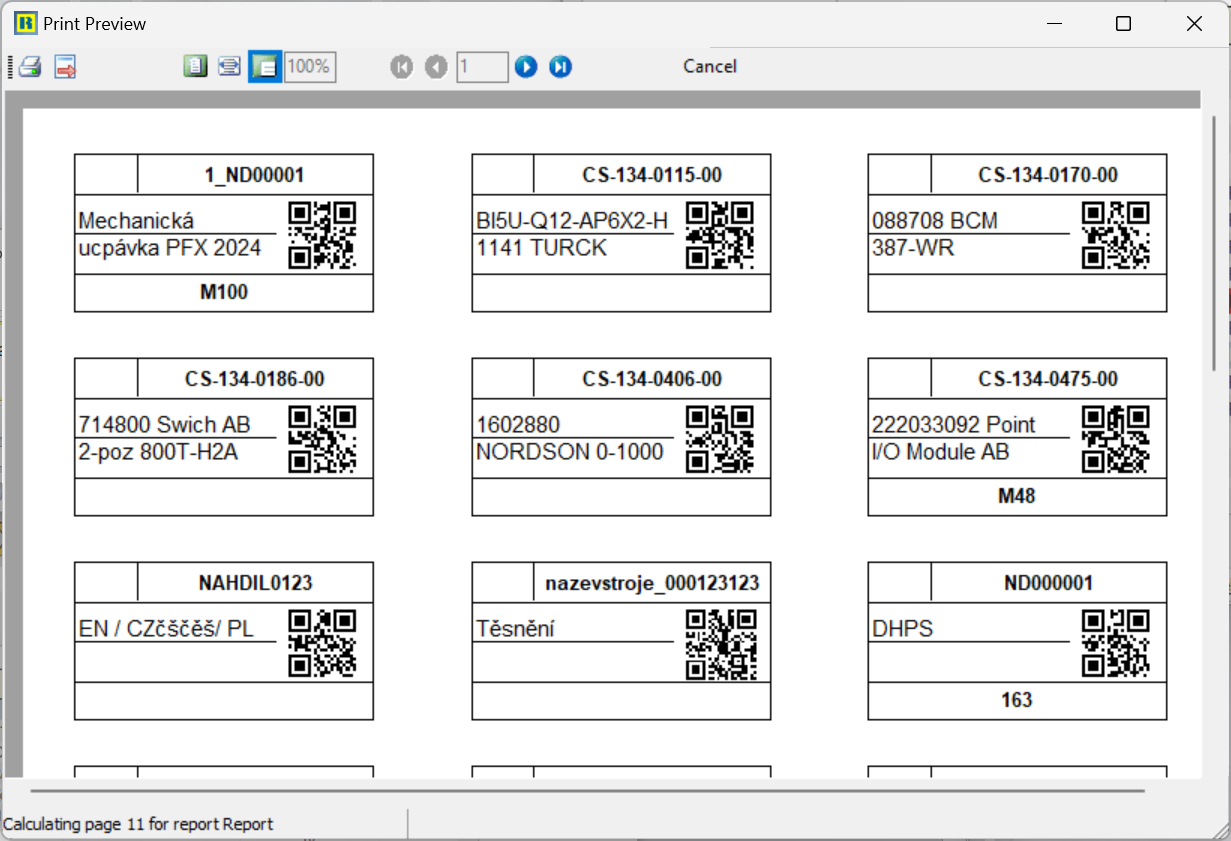Select the whole page view icon

pos(195,67)
